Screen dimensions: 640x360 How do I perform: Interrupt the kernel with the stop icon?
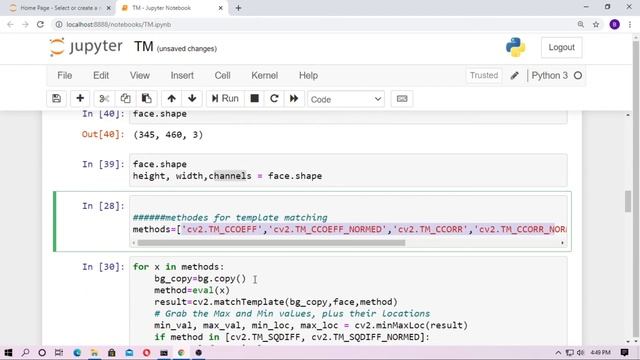(255, 99)
